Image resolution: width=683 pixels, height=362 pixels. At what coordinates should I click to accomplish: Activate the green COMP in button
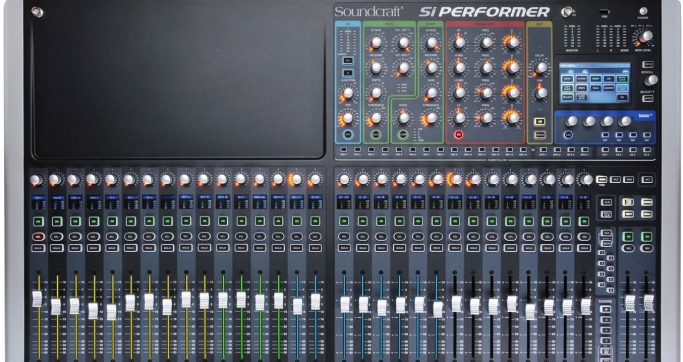[403, 135]
